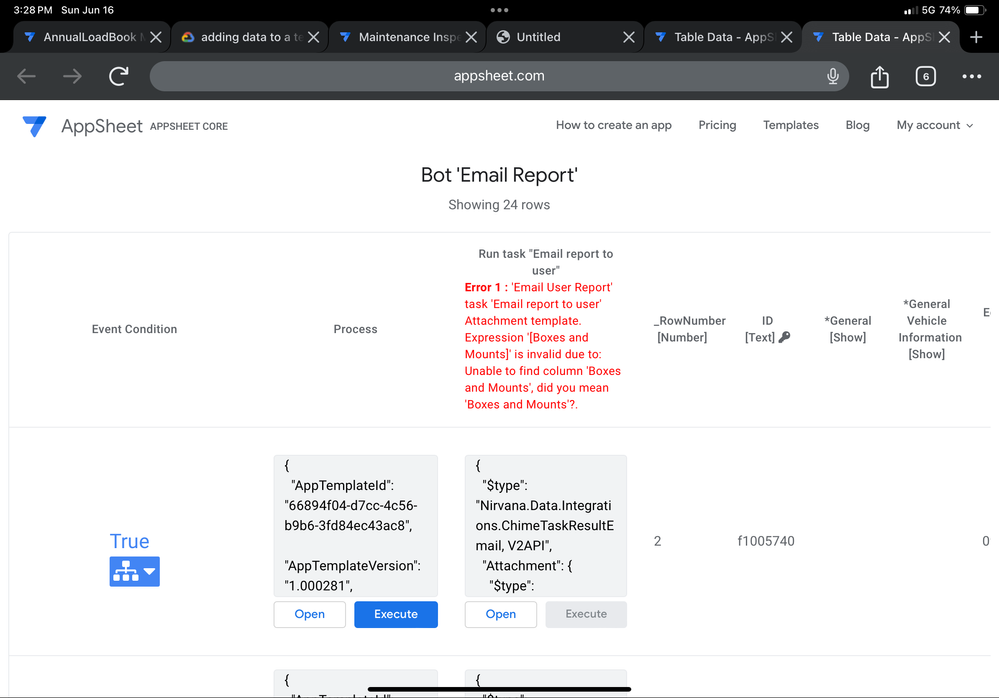999x698 pixels.
Task: Click the "Bot 'Email Report'" heading
Action: point(499,175)
